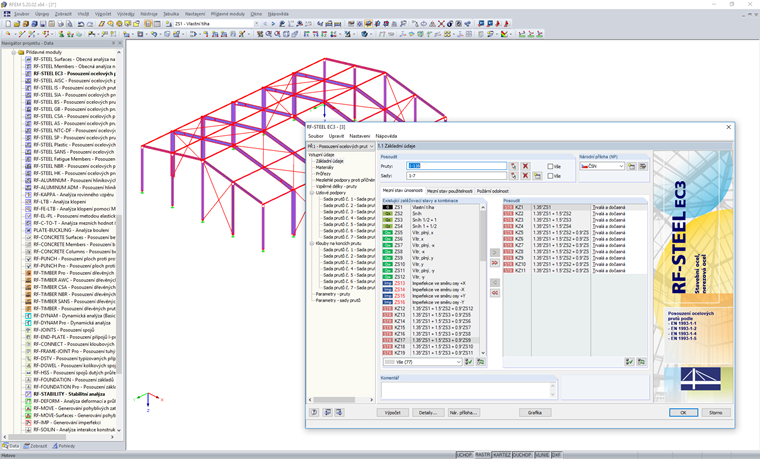Screen dimensions: 760x459
Task: Toggle VLINIE in status bar
Action: [x=542, y=455]
